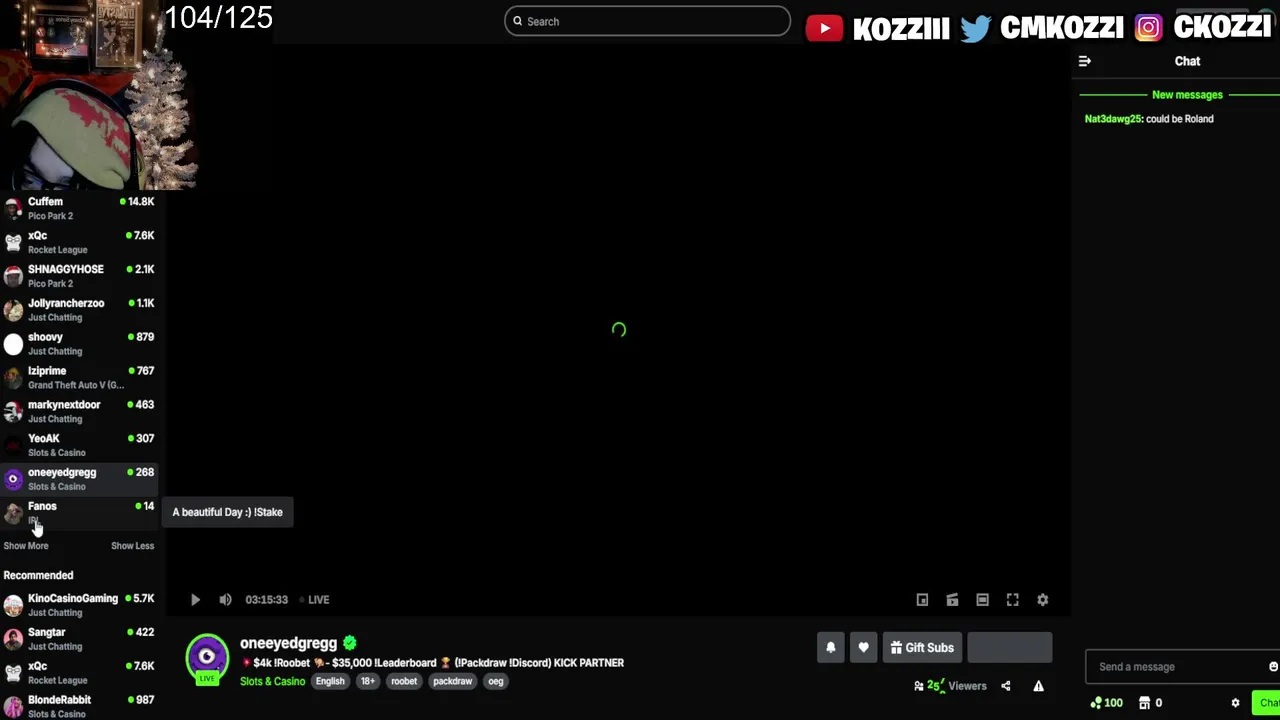Open Slots & Casino category link

(272, 681)
